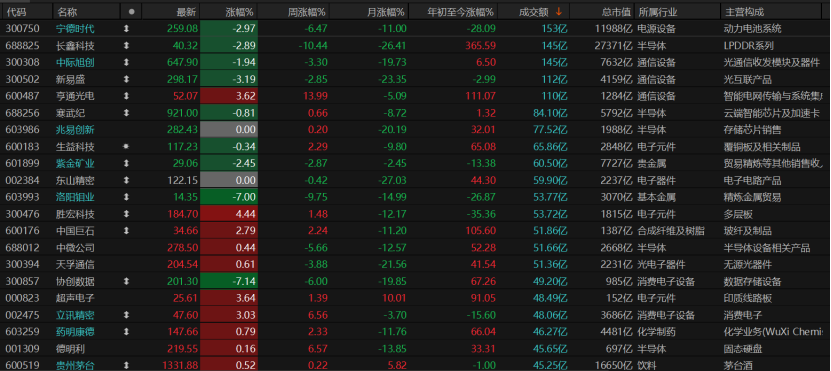Click the 1331.88 latest price

click(x=179, y=366)
